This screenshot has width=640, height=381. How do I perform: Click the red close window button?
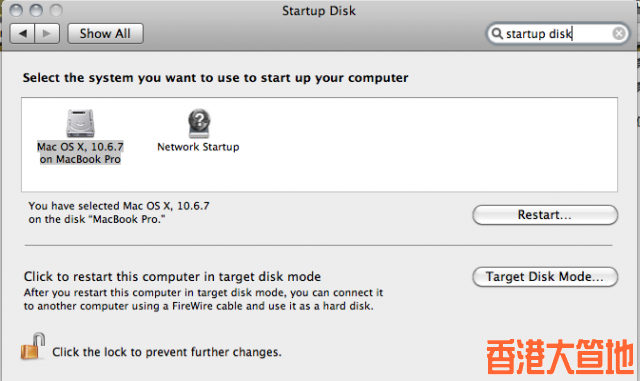[x=16, y=10]
